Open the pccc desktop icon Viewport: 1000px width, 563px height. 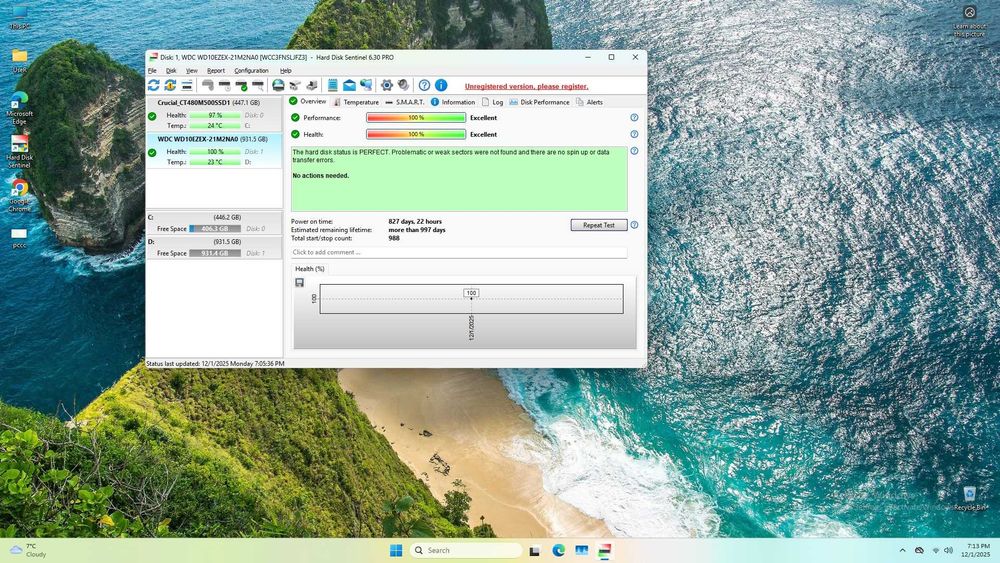pyautogui.click(x=19, y=238)
